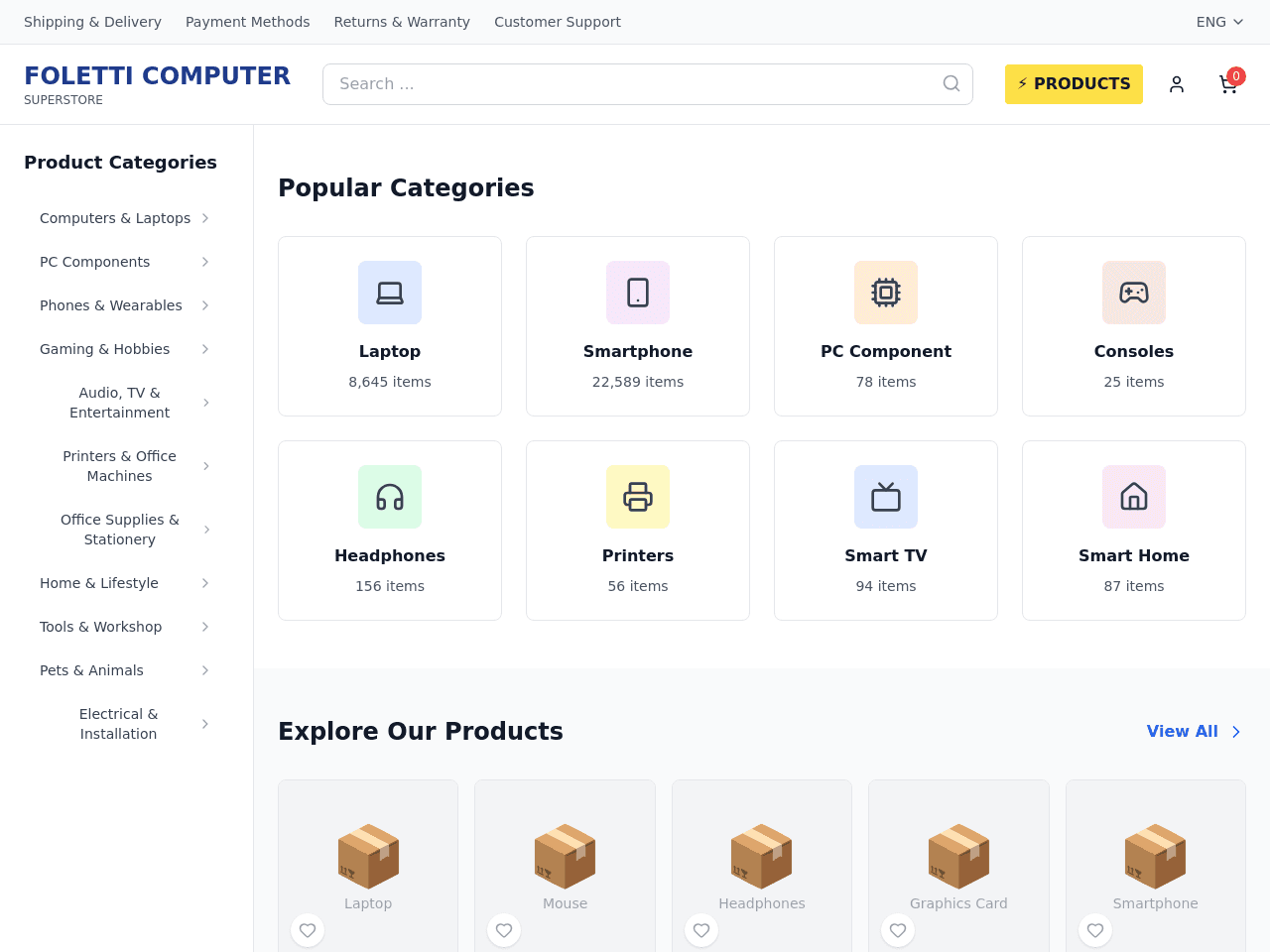Select Home & Lifestyle category
The image size is (1270, 952).
tap(99, 583)
